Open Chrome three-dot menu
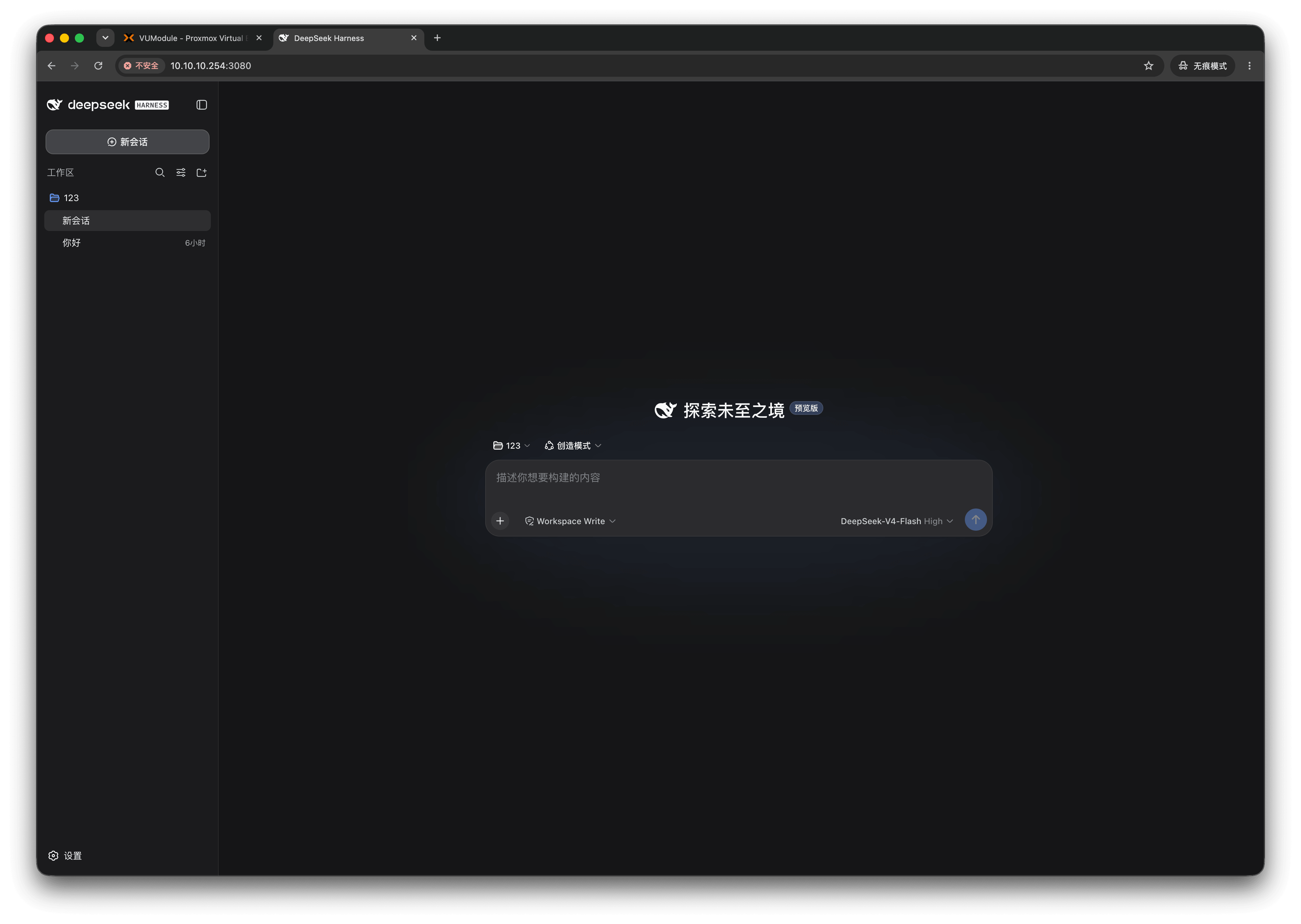Screen dimensions: 1301x924 [1249, 66]
